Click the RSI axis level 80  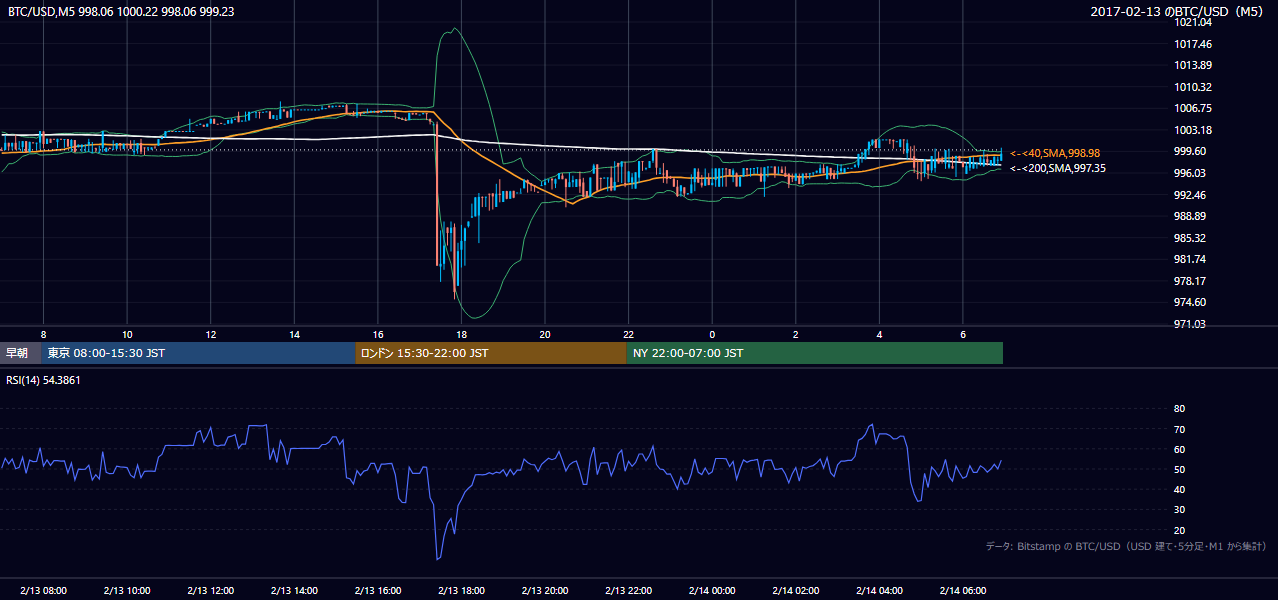pyautogui.click(x=1179, y=409)
